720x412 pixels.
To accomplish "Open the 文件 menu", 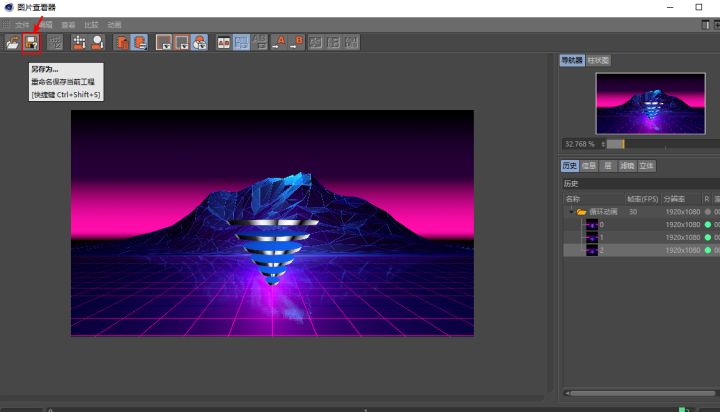I will (22, 24).
